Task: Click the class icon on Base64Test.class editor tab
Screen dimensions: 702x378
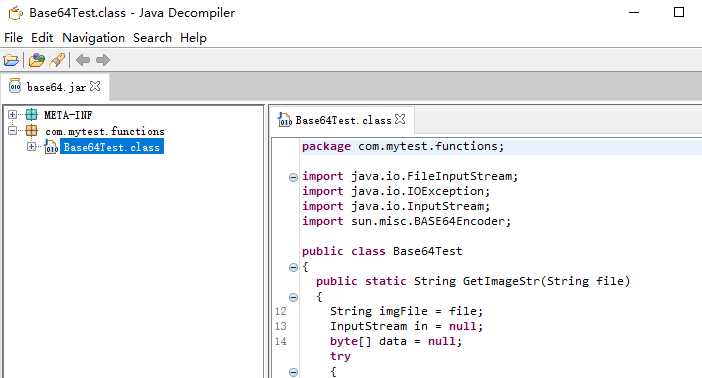Action: [285, 120]
